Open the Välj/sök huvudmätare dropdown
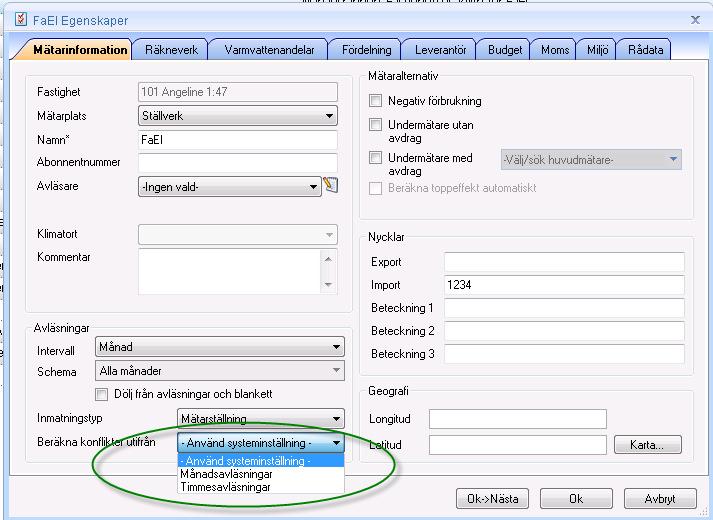The height and width of the screenshot is (520, 713). click(x=591, y=160)
